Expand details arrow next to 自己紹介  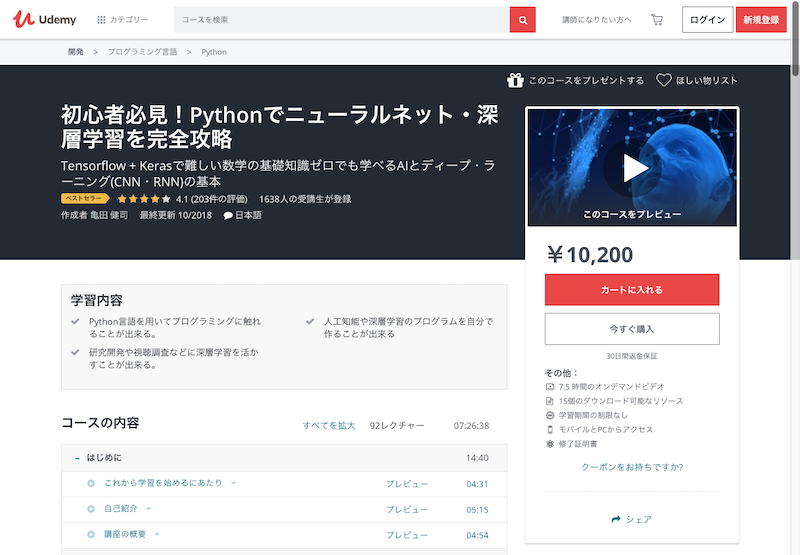148,509
